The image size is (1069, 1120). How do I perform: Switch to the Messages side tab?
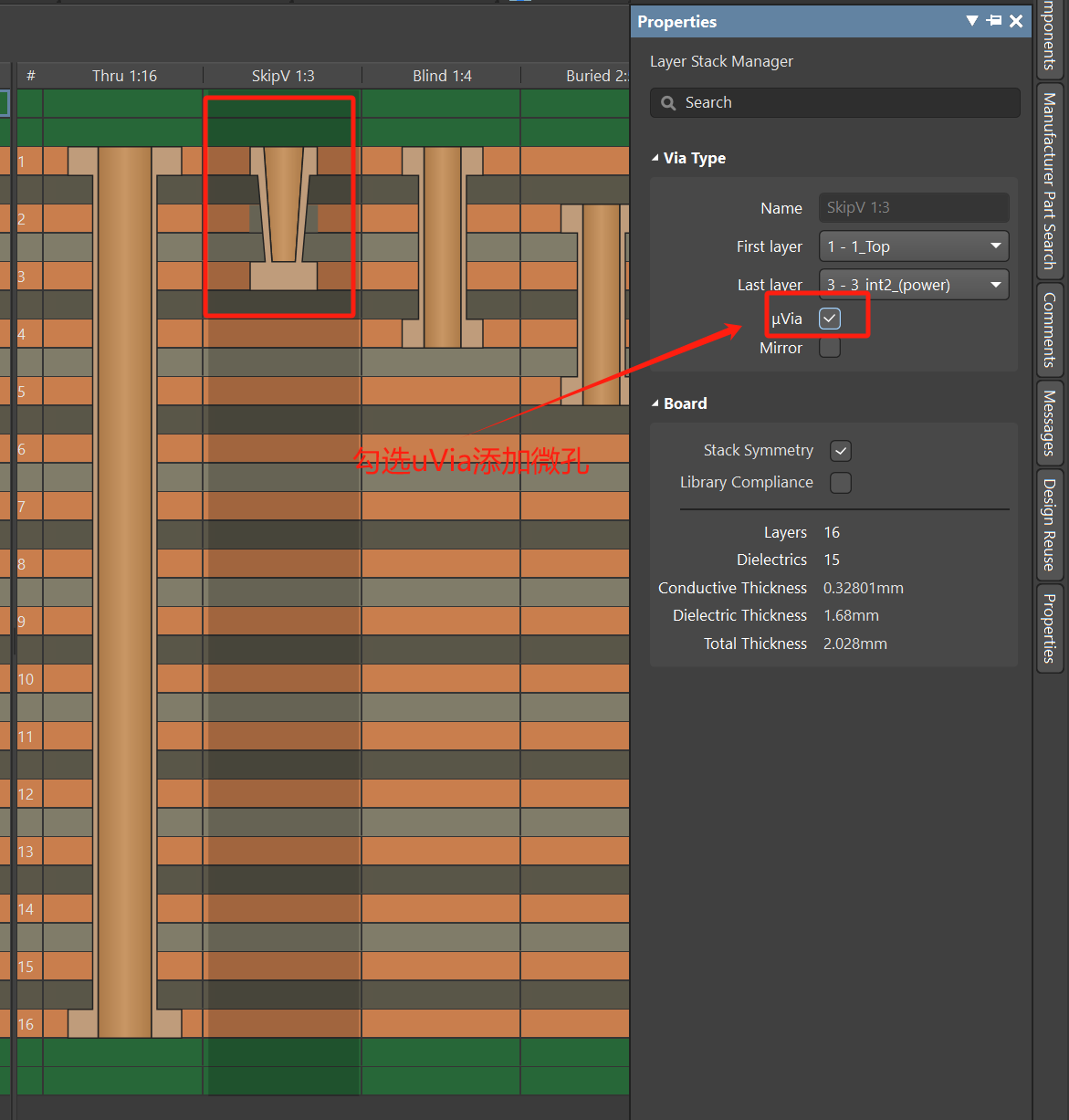(x=1050, y=423)
